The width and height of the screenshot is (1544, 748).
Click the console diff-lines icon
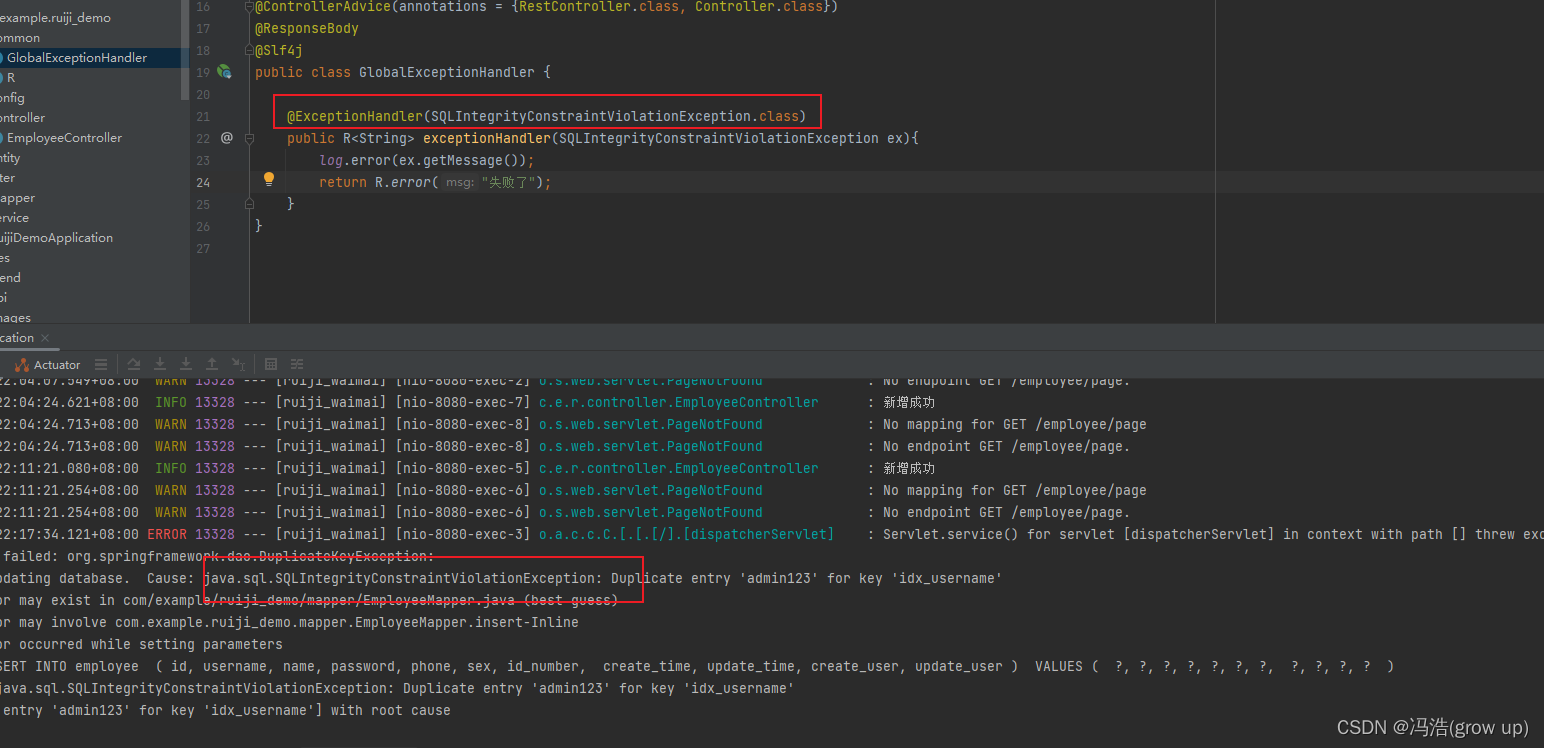(297, 364)
